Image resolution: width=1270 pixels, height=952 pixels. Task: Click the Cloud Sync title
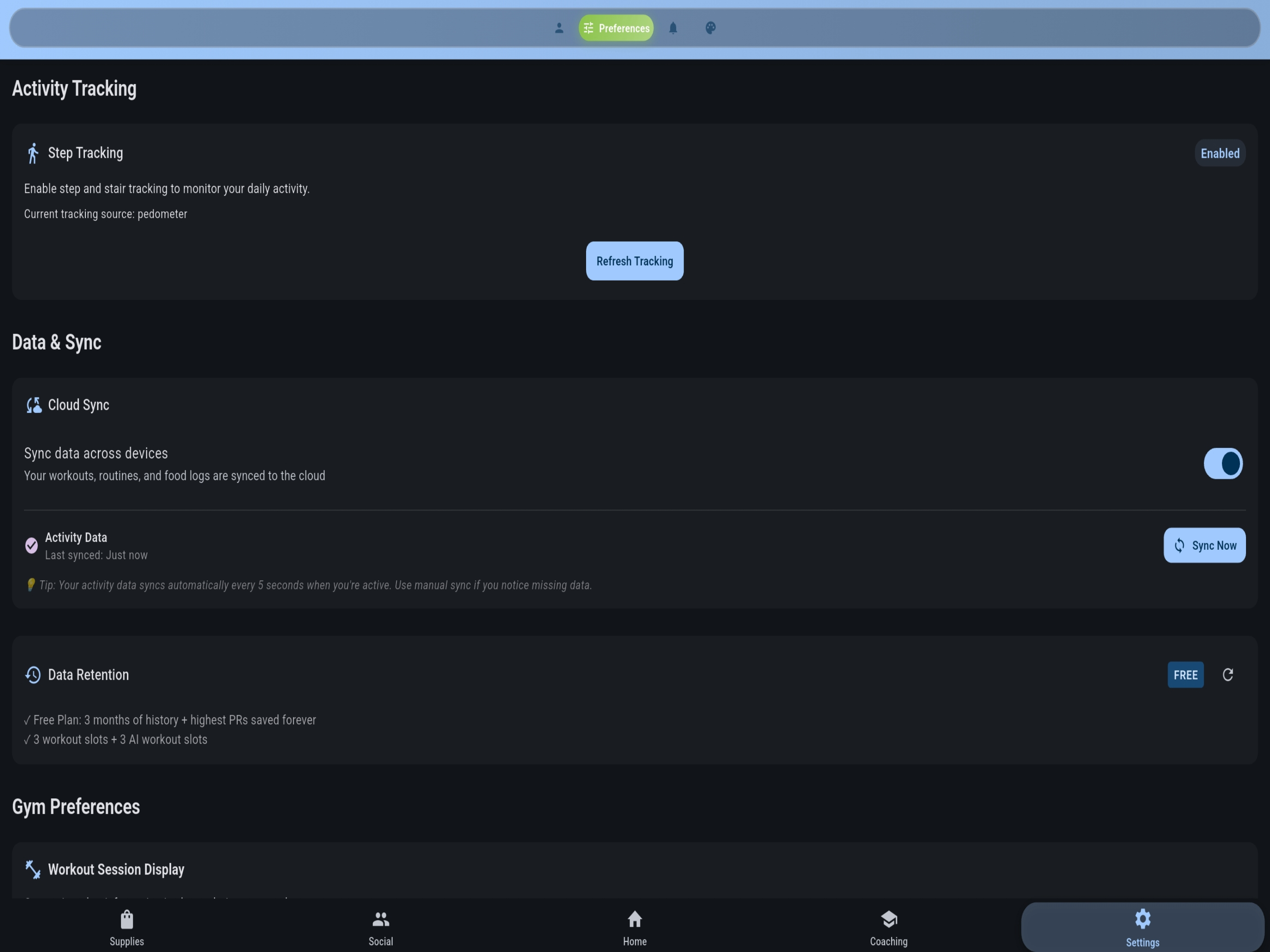[78, 405]
